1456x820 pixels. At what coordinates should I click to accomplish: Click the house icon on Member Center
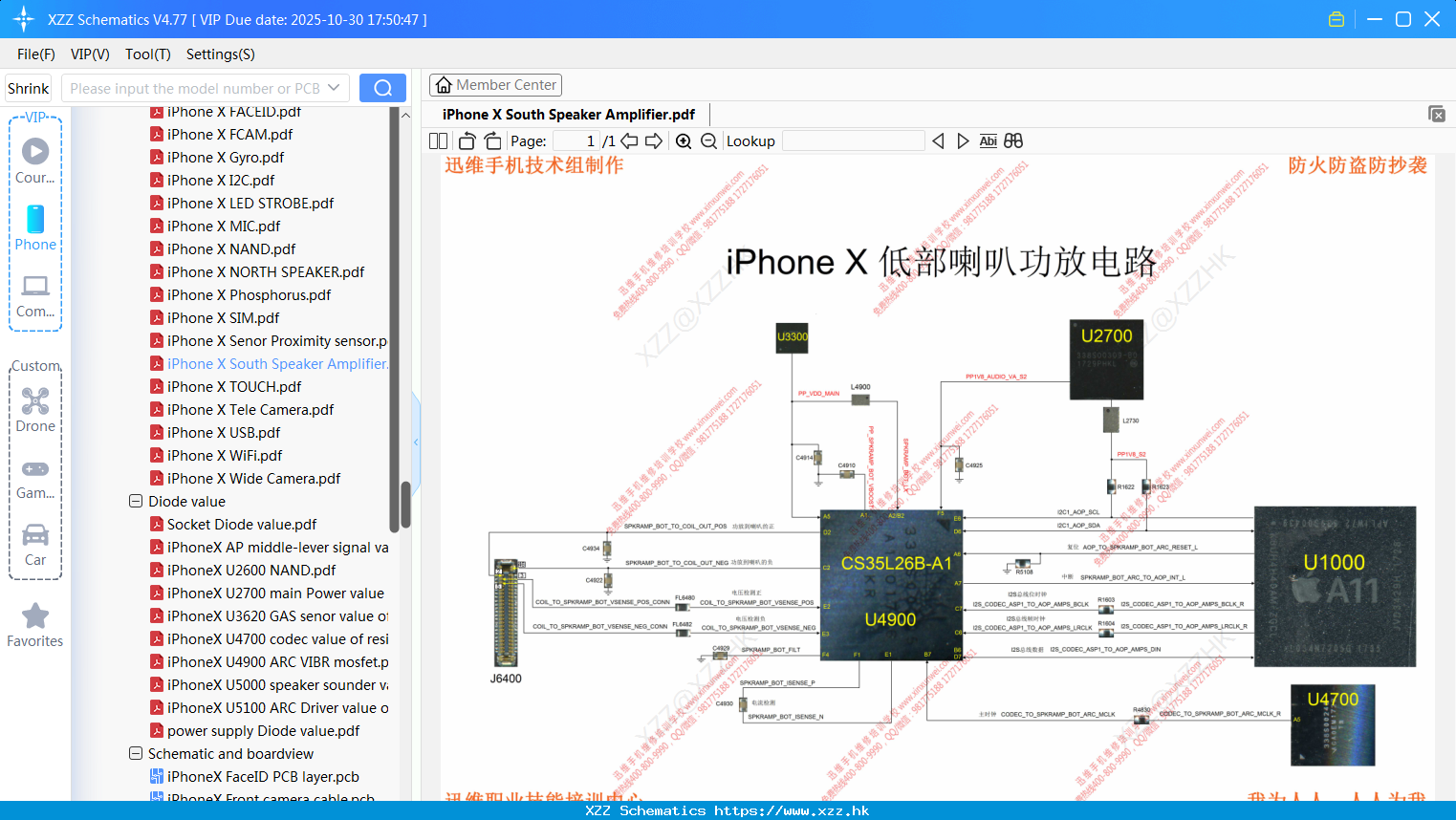[x=444, y=85]
